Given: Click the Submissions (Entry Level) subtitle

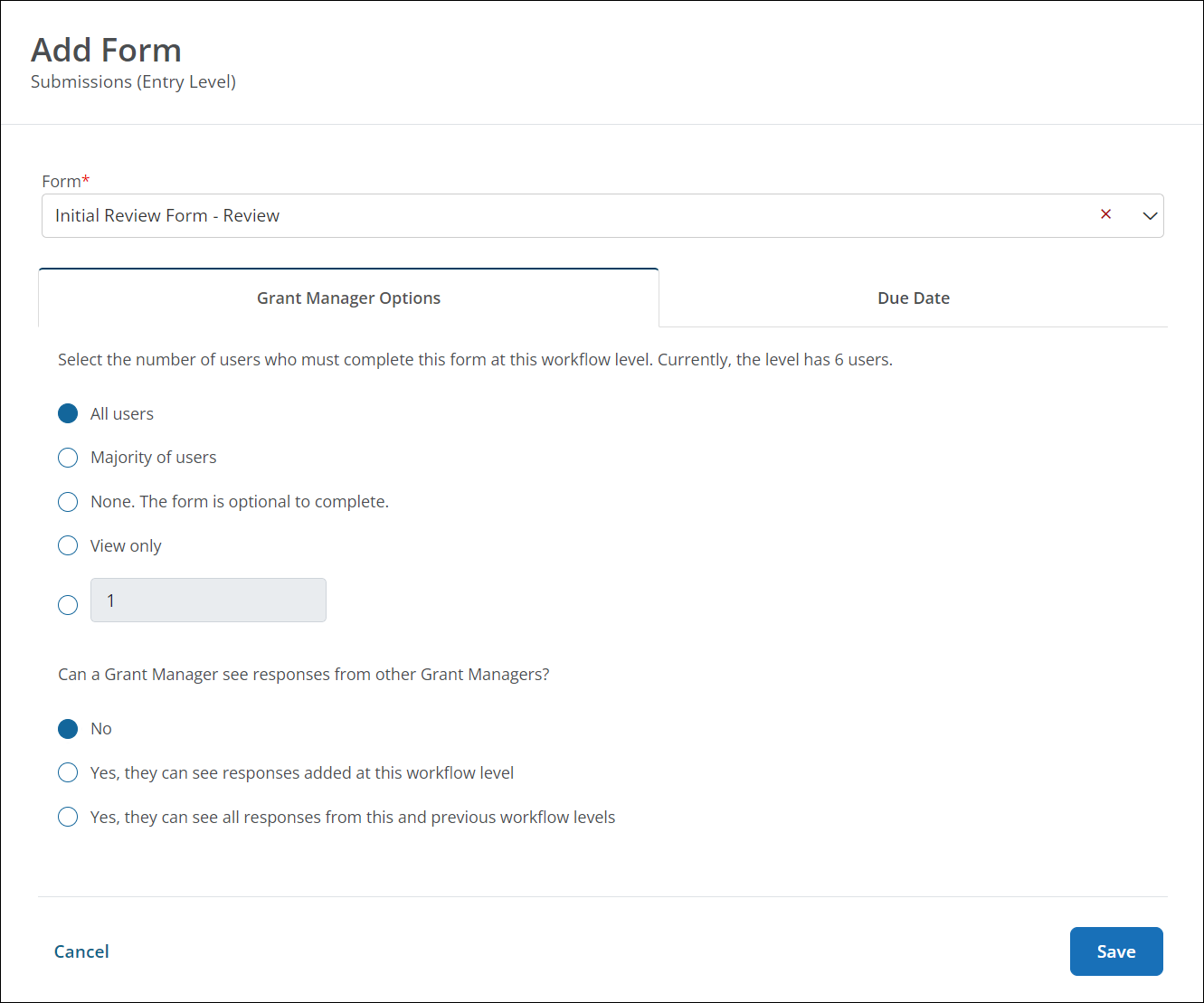Looking at the screenshot, I should click(133, 81).
